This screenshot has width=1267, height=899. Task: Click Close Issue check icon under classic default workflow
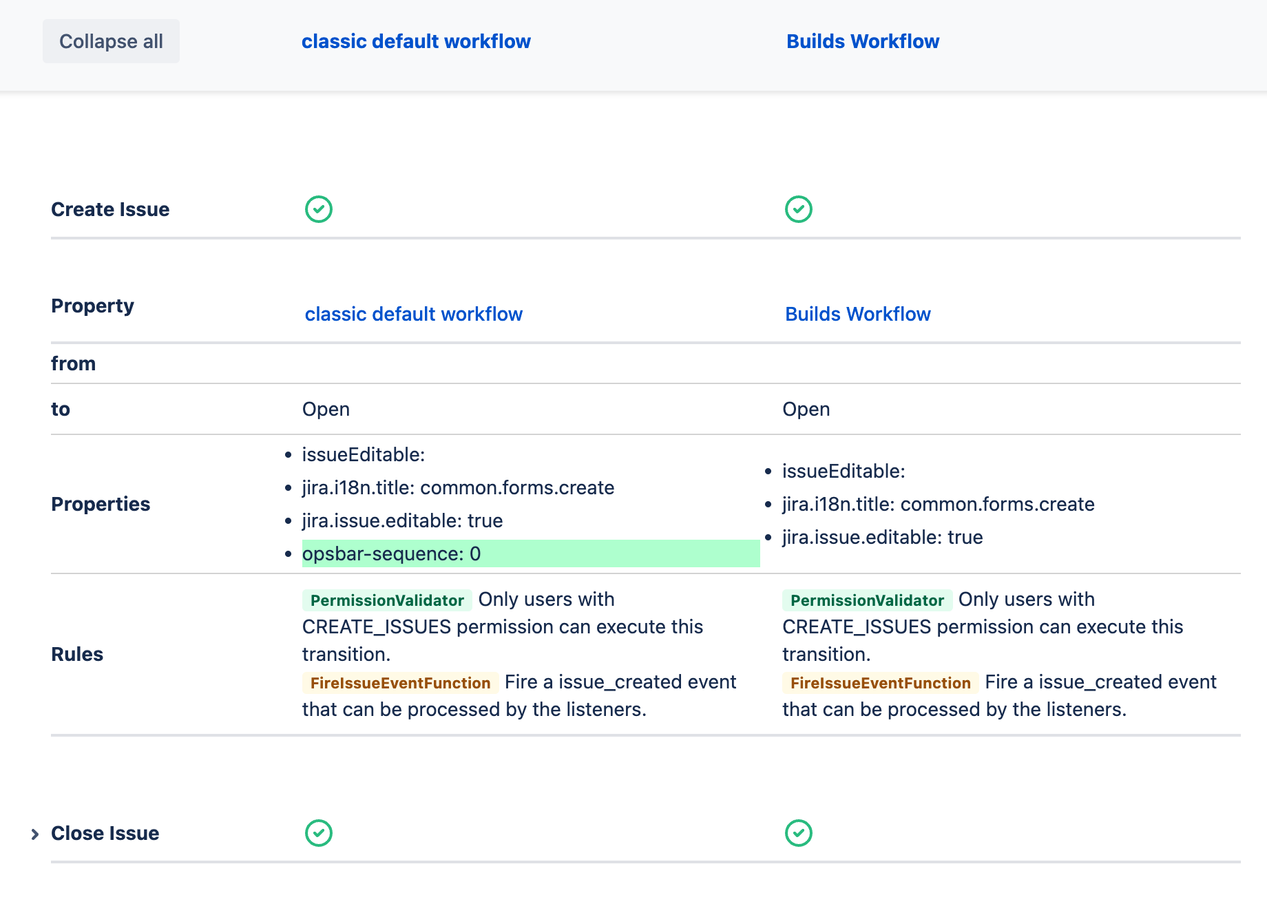[319, 833]
